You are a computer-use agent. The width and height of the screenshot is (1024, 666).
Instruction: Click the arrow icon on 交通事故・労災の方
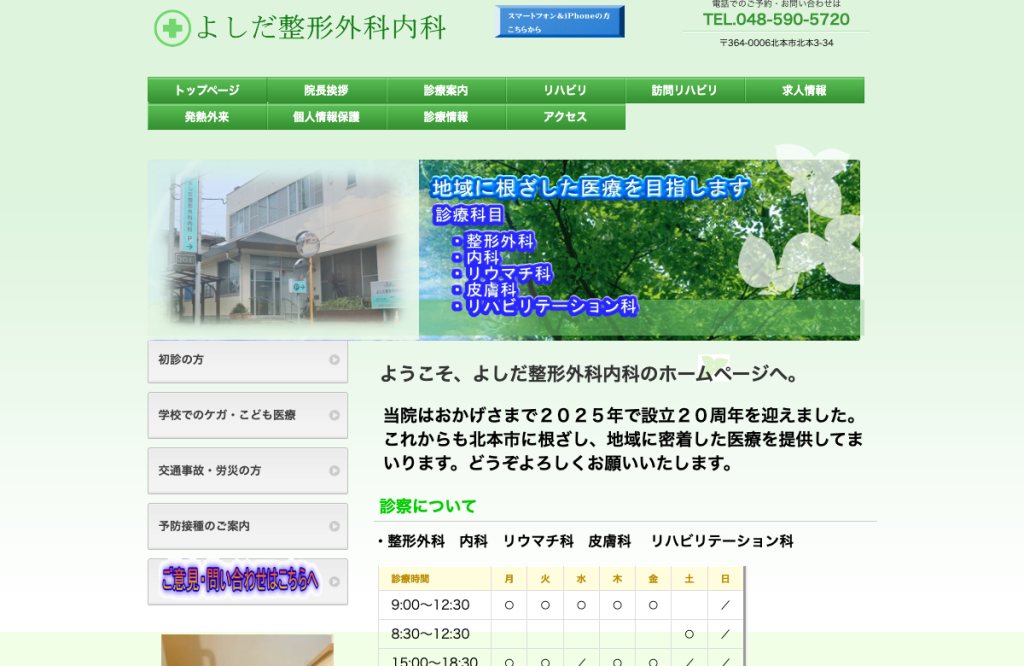pos(334,471)
